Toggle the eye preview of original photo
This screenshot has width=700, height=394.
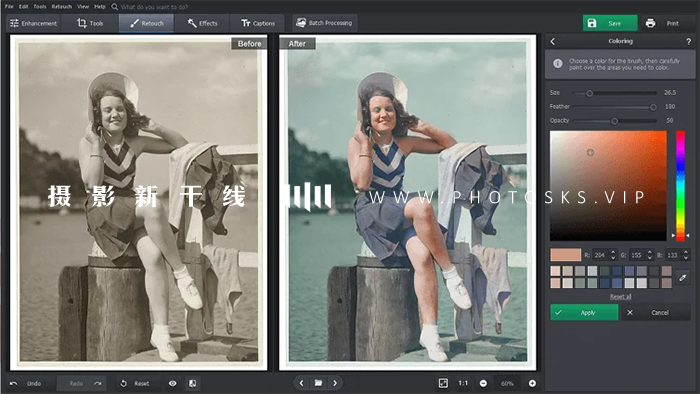[x=172, y=383]
